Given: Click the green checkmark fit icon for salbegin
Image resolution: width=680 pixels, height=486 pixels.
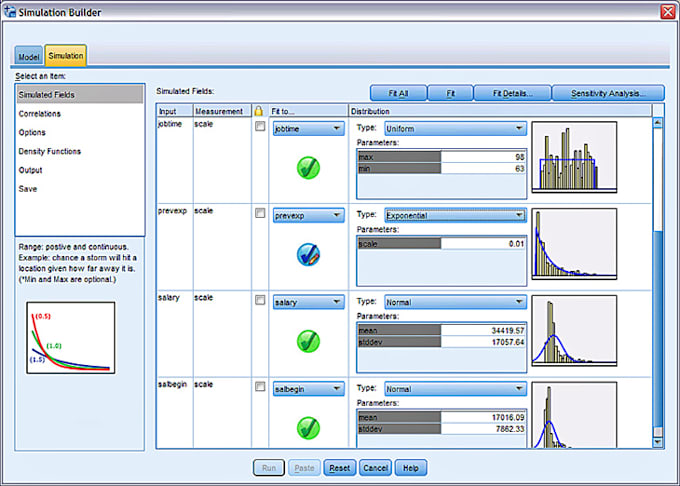Looking at the screenshot, I should (x=307, y=427).
